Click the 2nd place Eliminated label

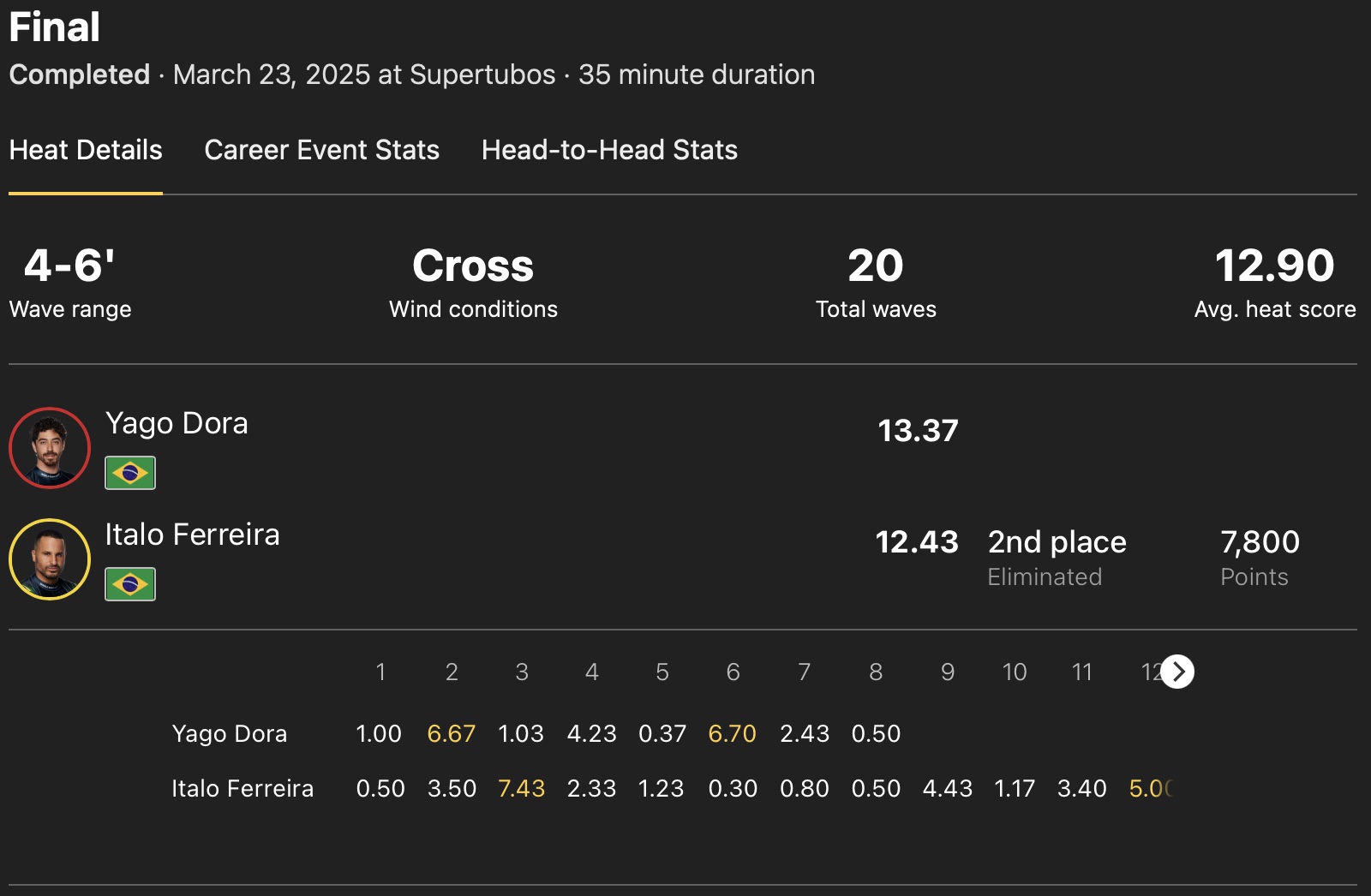(x=1057, y=558)
